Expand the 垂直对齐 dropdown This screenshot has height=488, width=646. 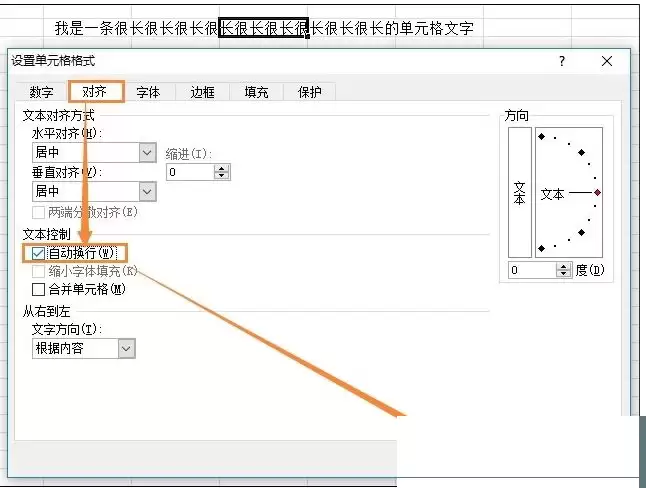147,192
